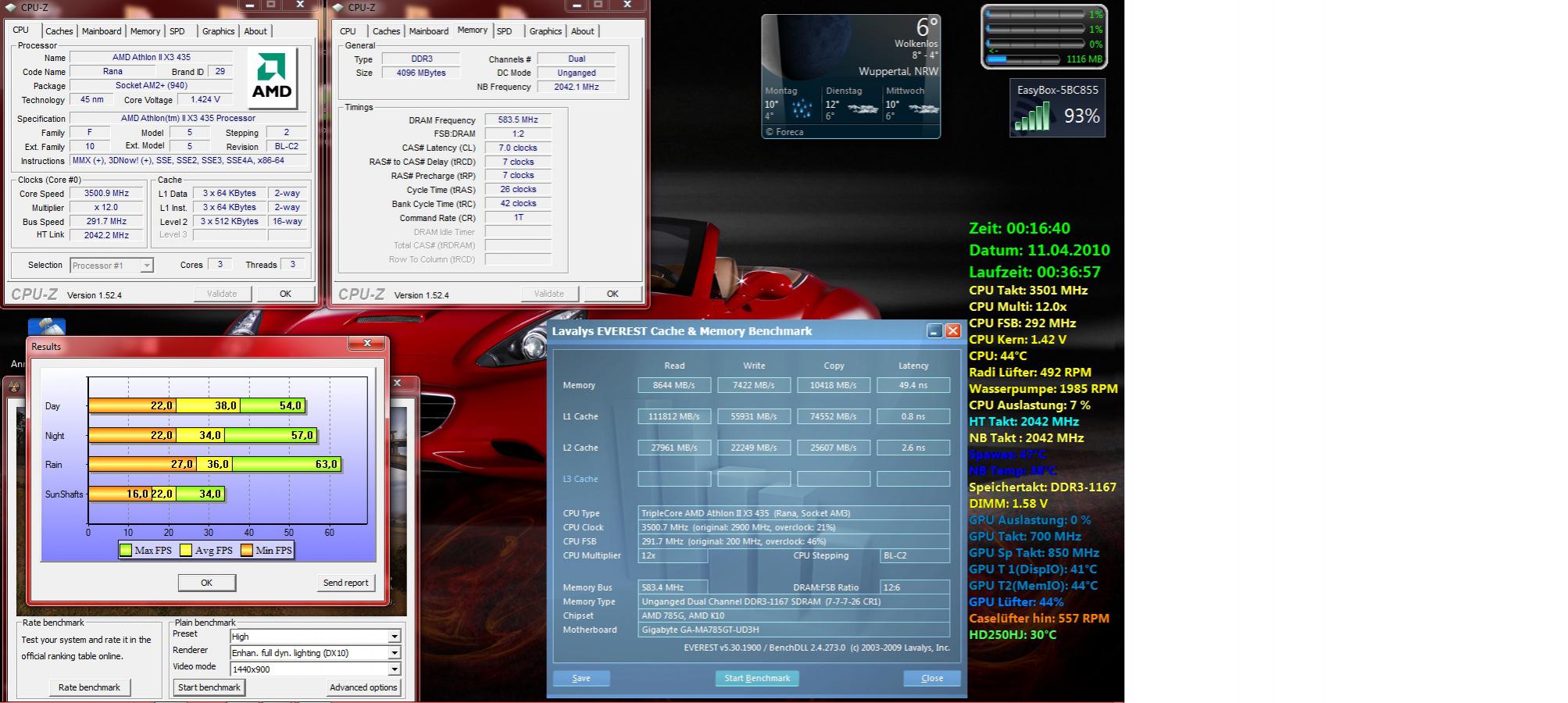Click the L2 Cache Copy value '25607 MB/s'
This screenshot has height=703, width=1568.
[834, 448]
